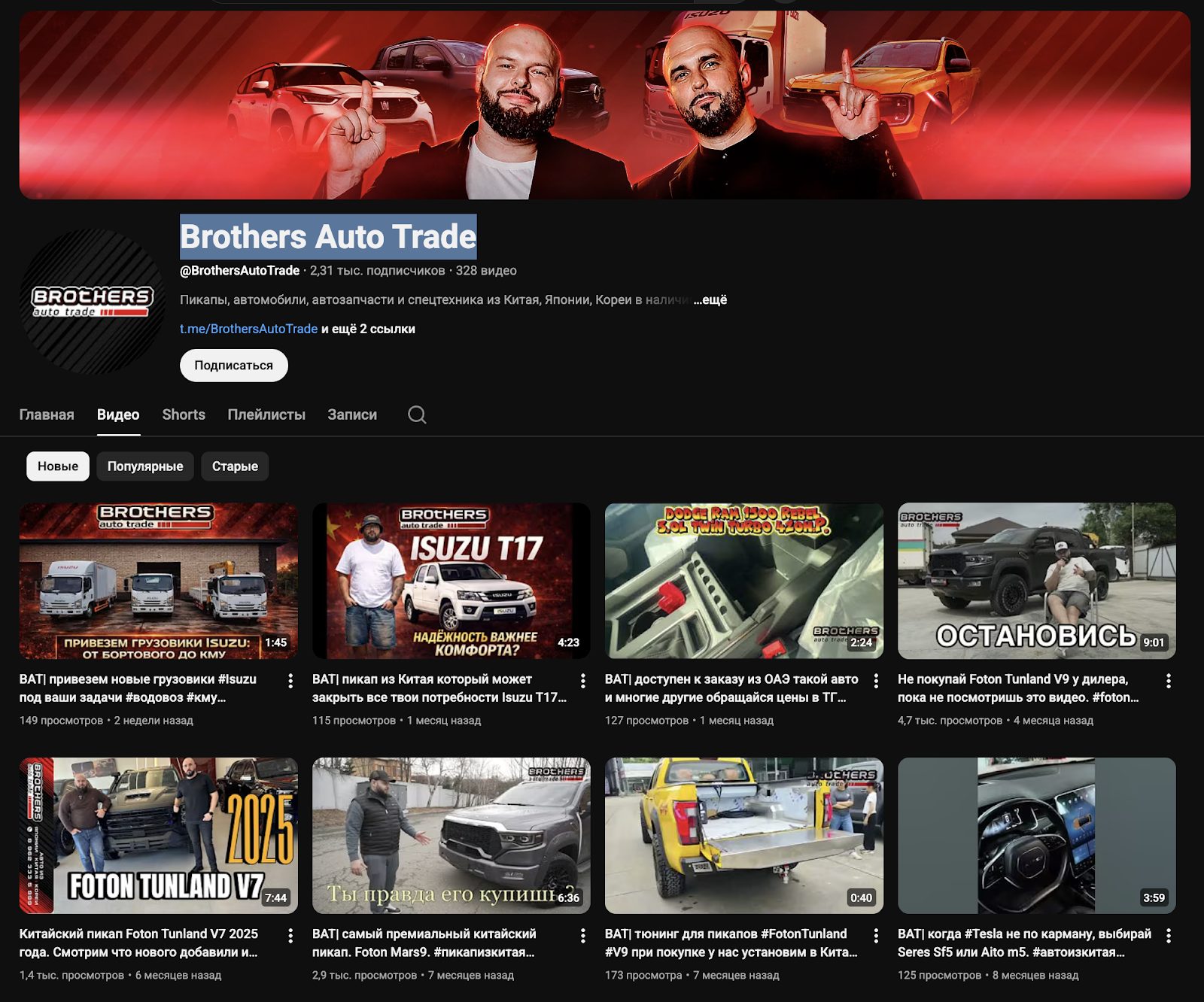Open options menu for Foton Tunland V9 dealer video
This screenshot has height=1002, width=1204.
click(x=1169, y=681)
